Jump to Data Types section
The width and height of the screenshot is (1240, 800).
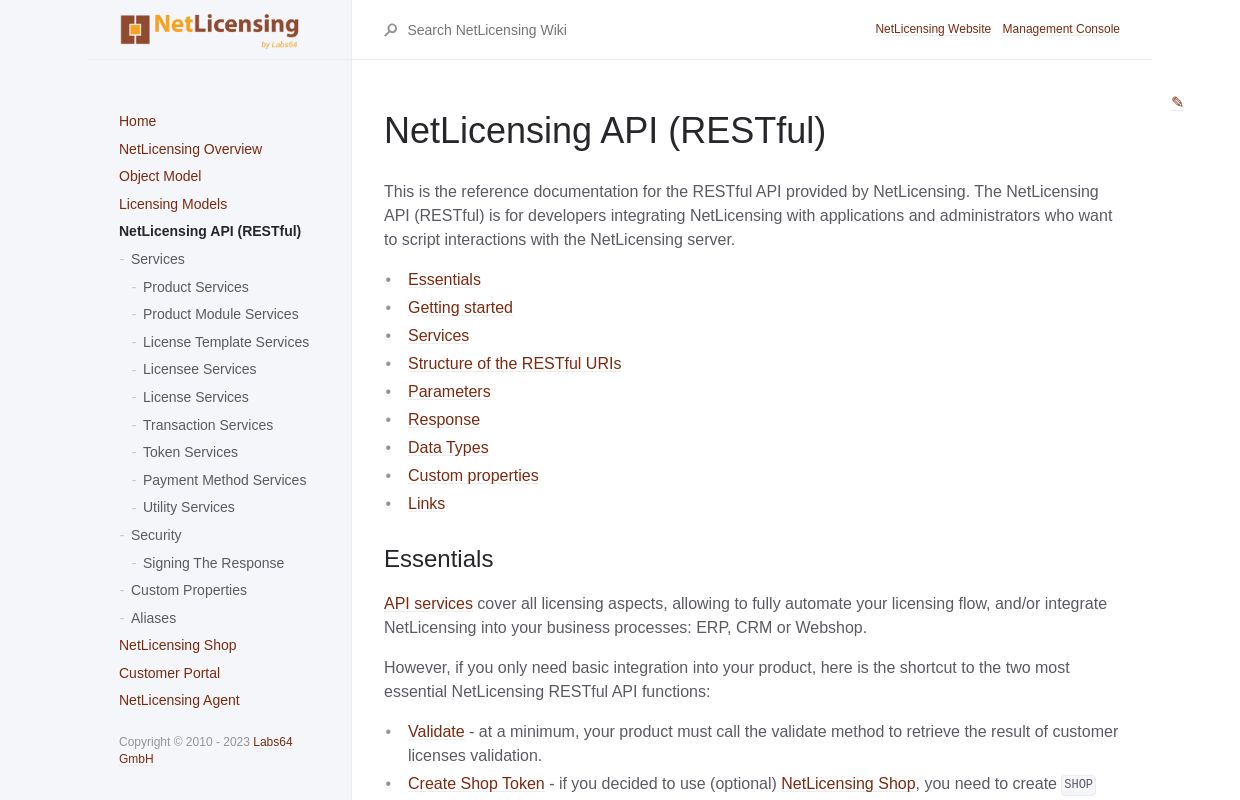tap(448, 448)
